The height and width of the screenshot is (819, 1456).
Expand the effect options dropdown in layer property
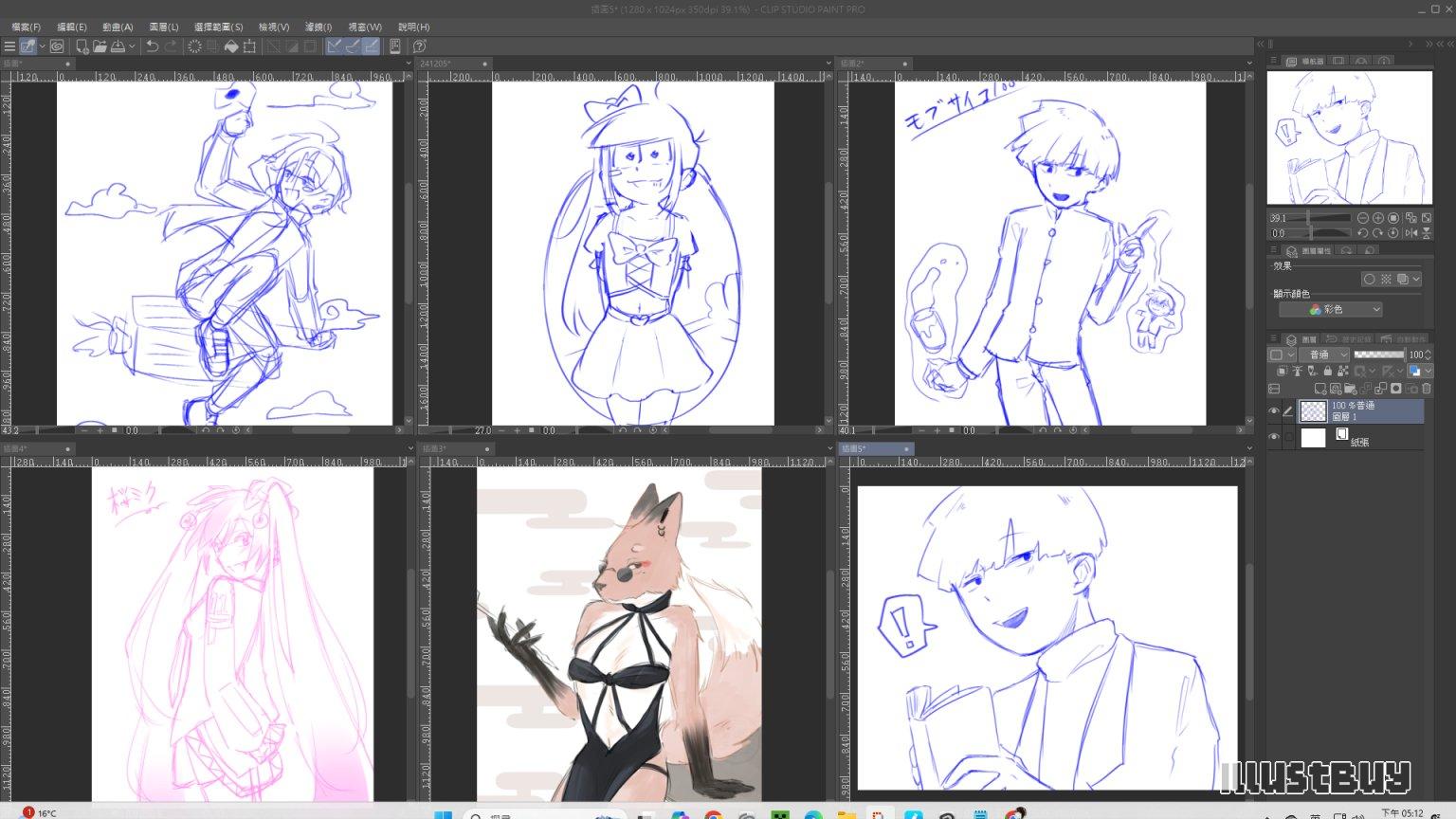click(1416, 279)
